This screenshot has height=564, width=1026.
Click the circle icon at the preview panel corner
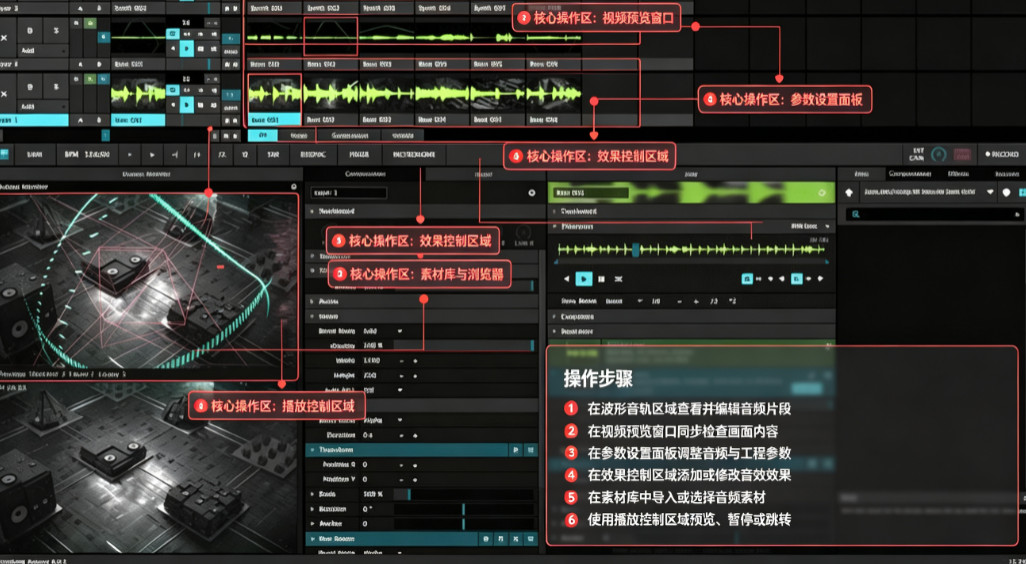click(x=293, y=186)
